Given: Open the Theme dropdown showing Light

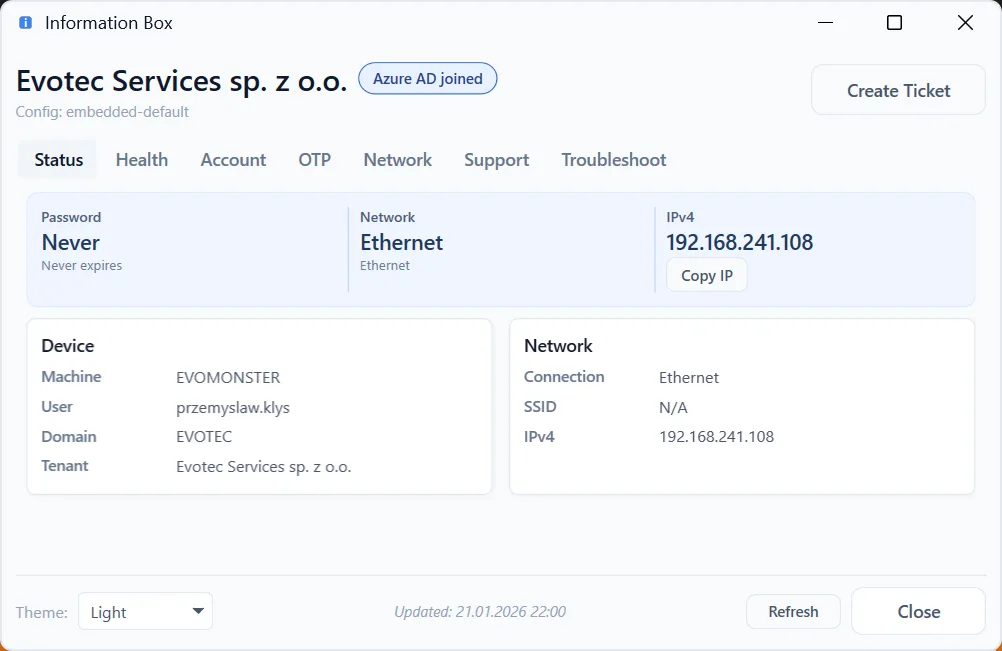Looking at the screenshot, I should 146,611.
